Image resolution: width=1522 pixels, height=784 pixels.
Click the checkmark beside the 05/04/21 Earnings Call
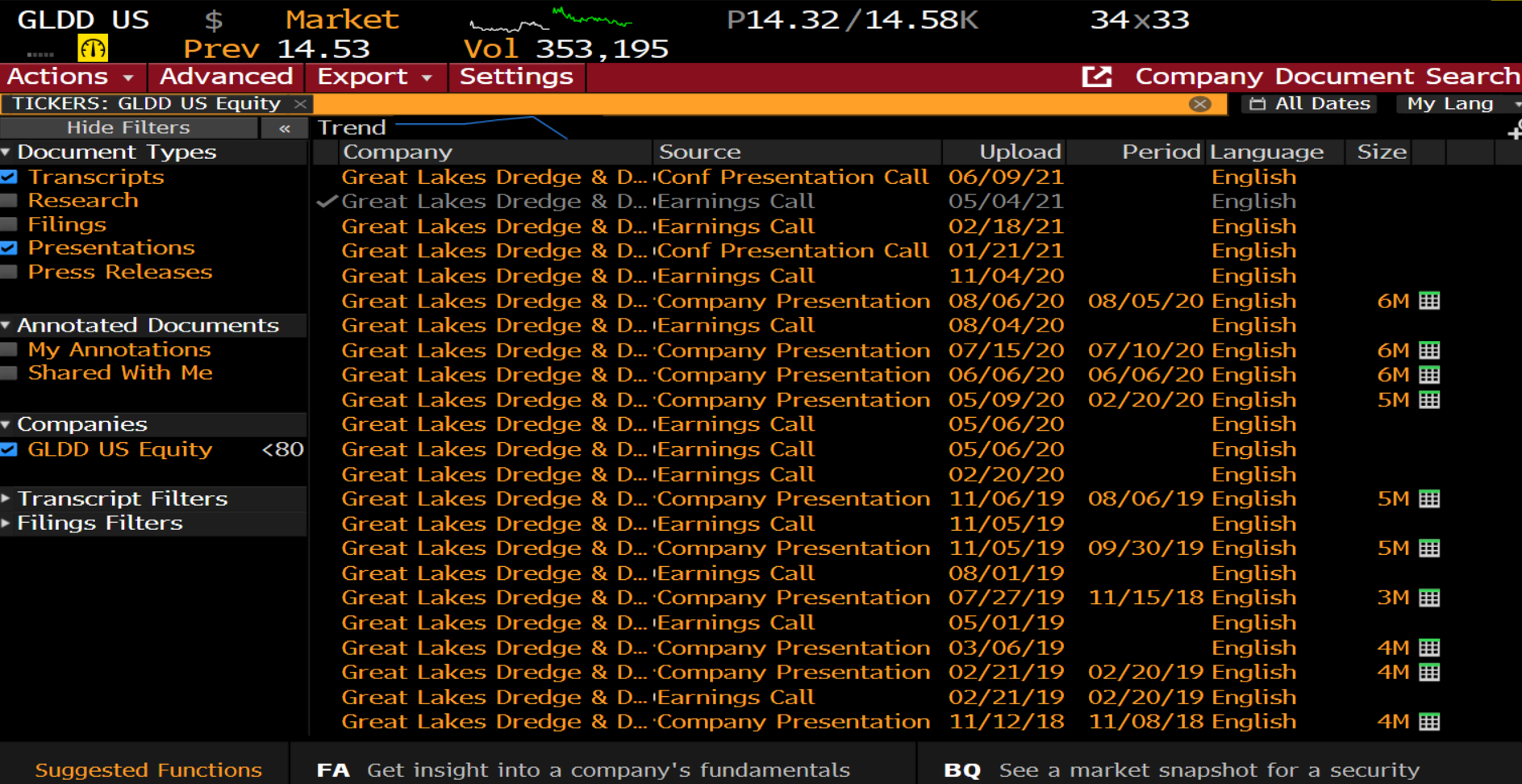(x=327, y=202)
